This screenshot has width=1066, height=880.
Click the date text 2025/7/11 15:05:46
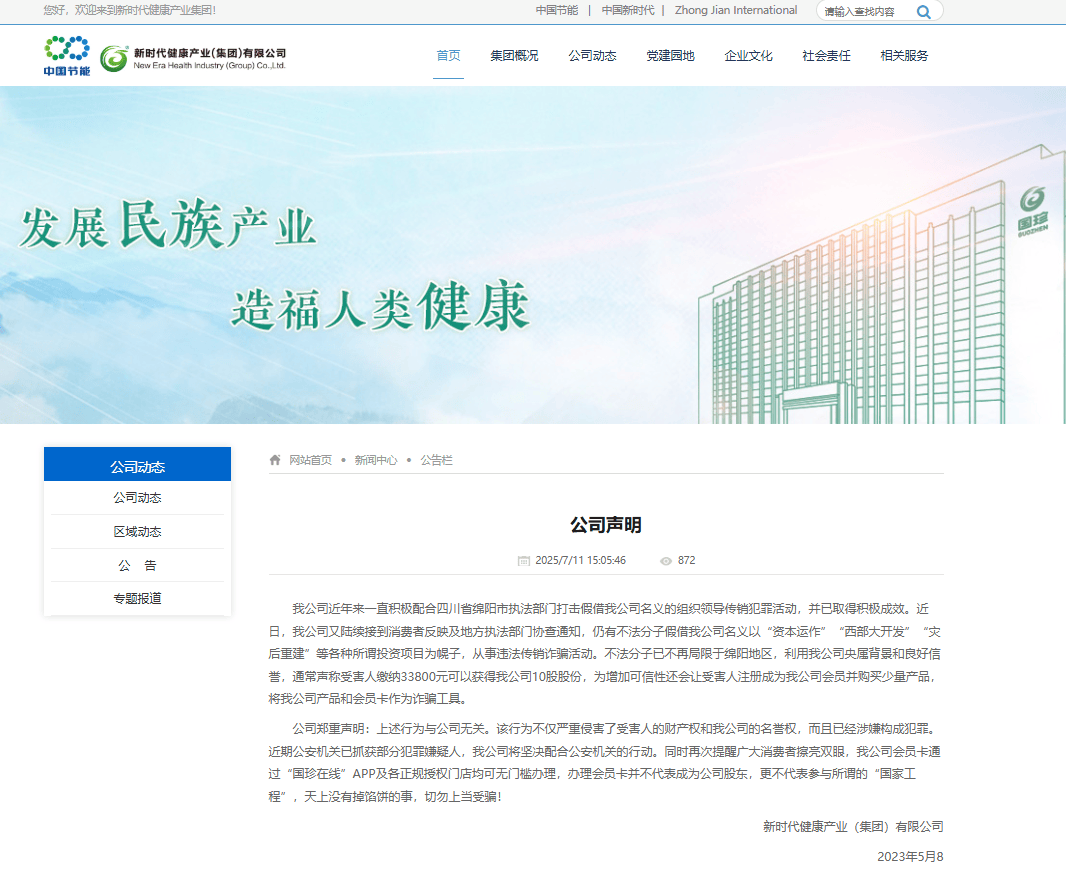pos(581,560)
